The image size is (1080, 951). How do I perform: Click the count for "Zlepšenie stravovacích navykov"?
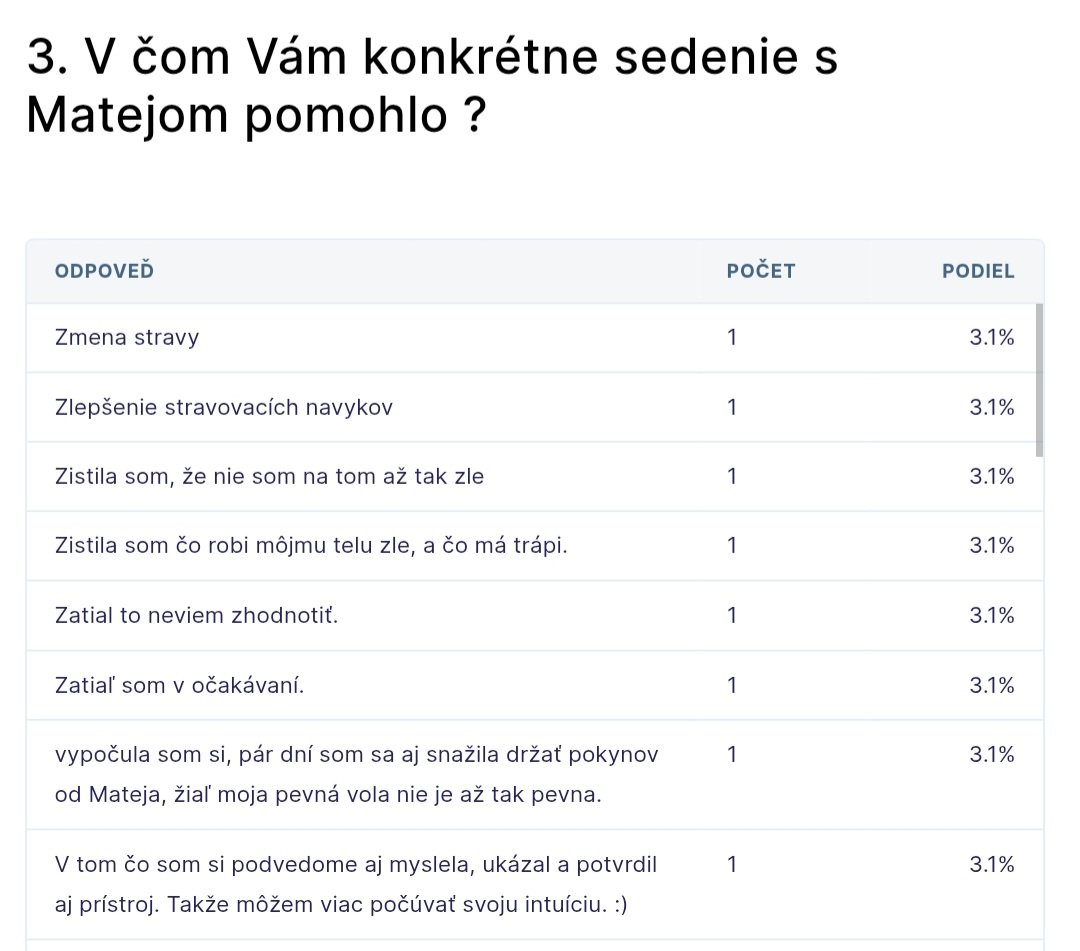(732, 407)
